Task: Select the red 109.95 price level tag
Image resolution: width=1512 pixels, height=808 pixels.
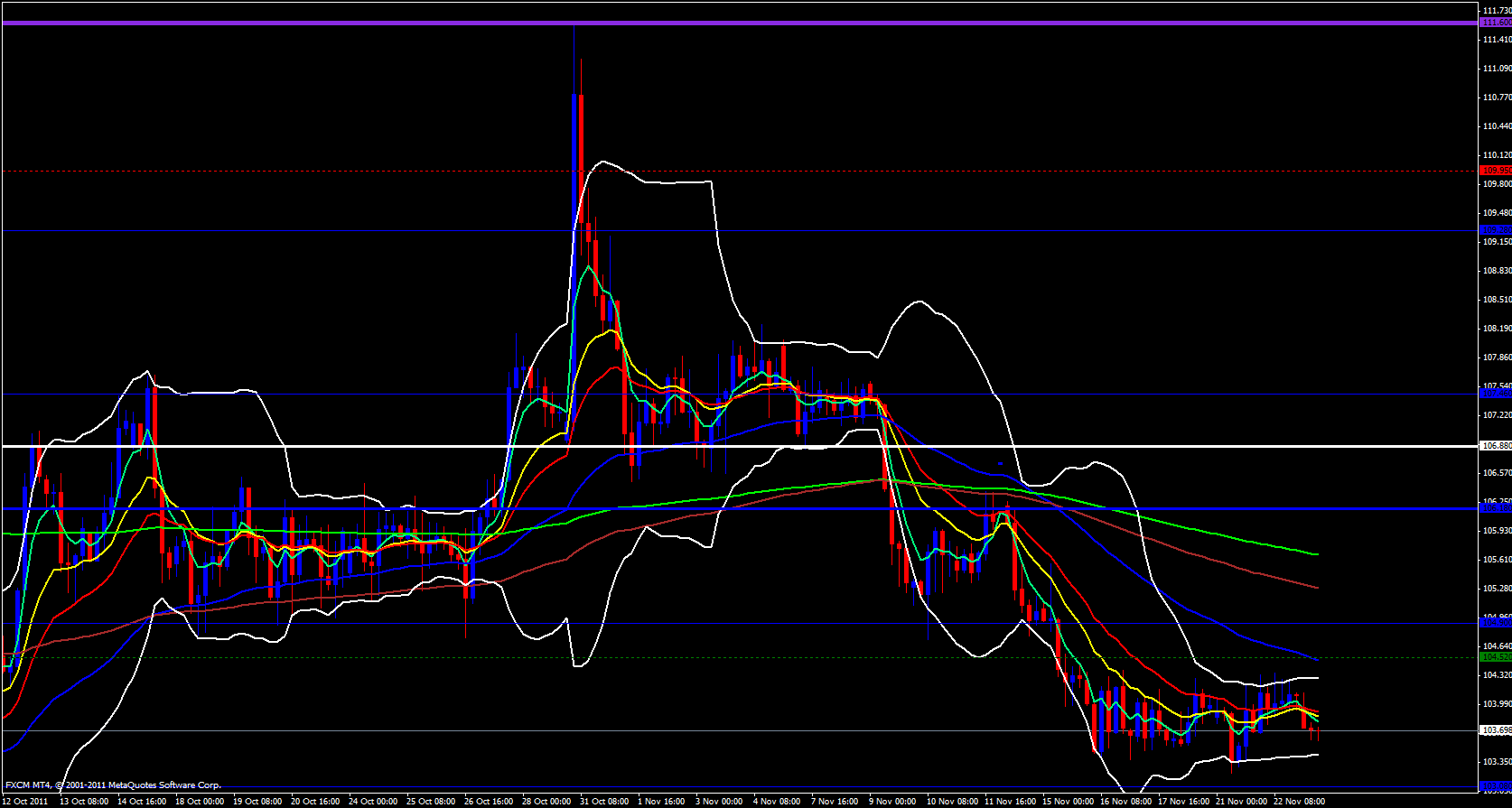Action: point(1495,170)
